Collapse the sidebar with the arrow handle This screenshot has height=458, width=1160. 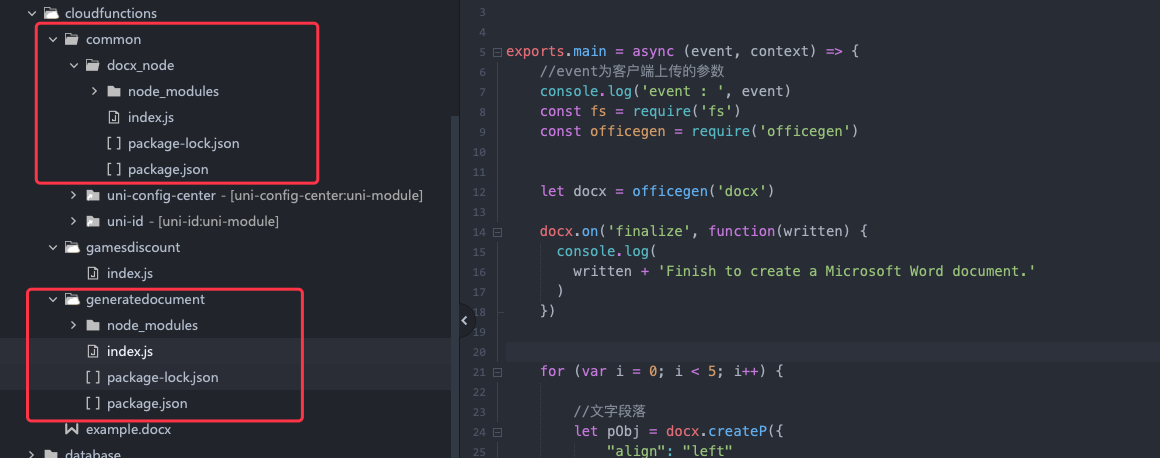[x=464, y=320]
